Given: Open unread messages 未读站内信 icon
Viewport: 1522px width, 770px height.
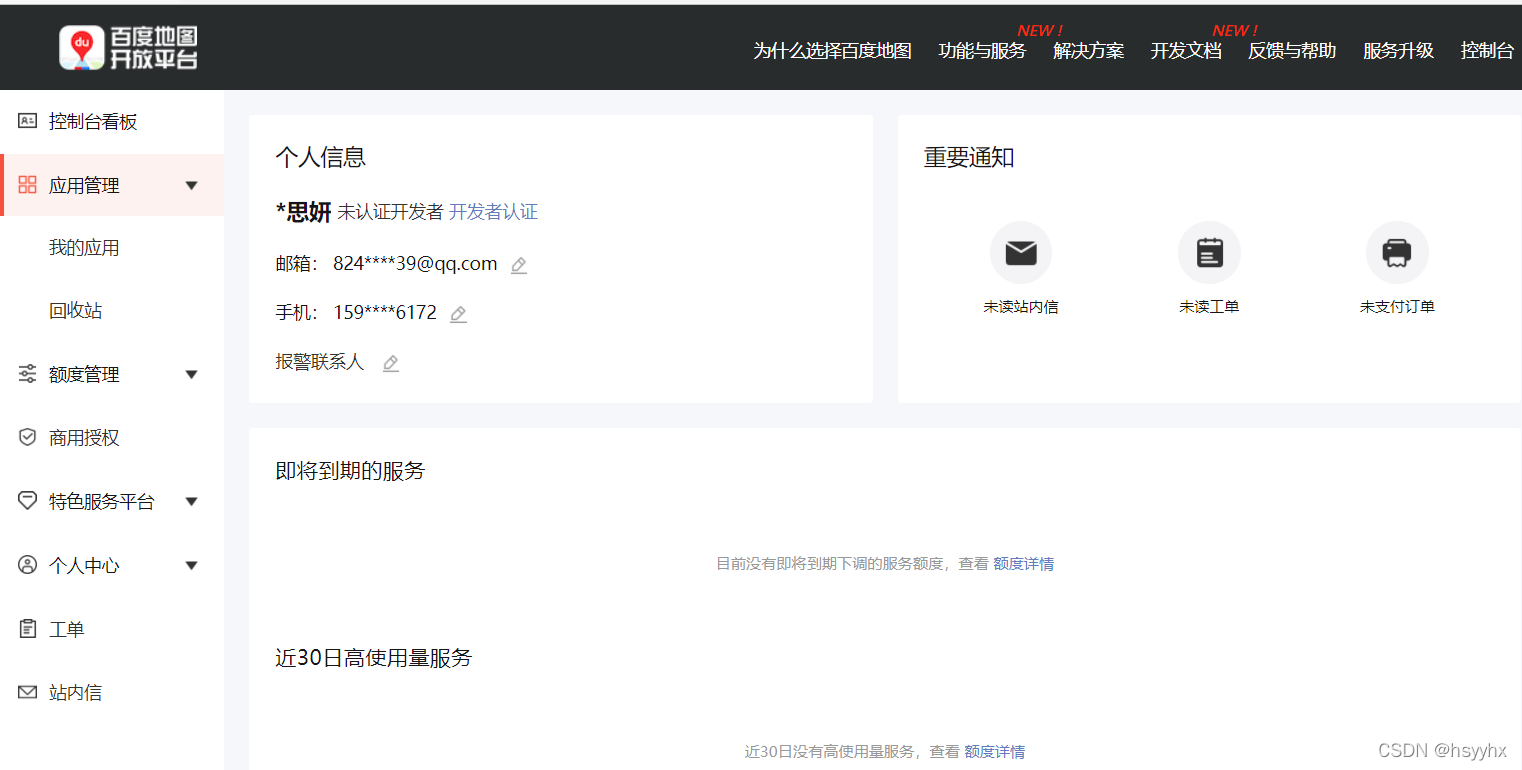Looking at the screenshot, I should 1021,252.
